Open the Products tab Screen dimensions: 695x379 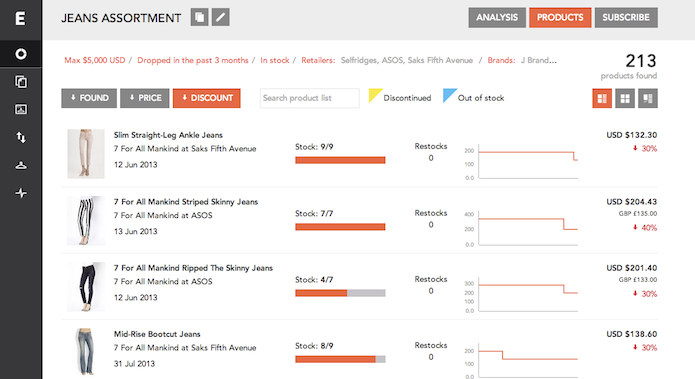pyautogui.click(x=560, y=17)
